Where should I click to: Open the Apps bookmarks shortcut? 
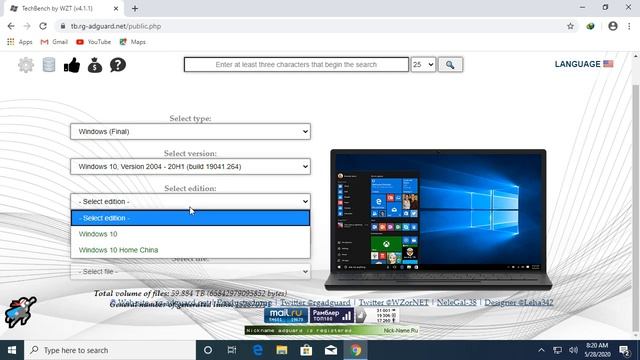click(x=20, y=42)
